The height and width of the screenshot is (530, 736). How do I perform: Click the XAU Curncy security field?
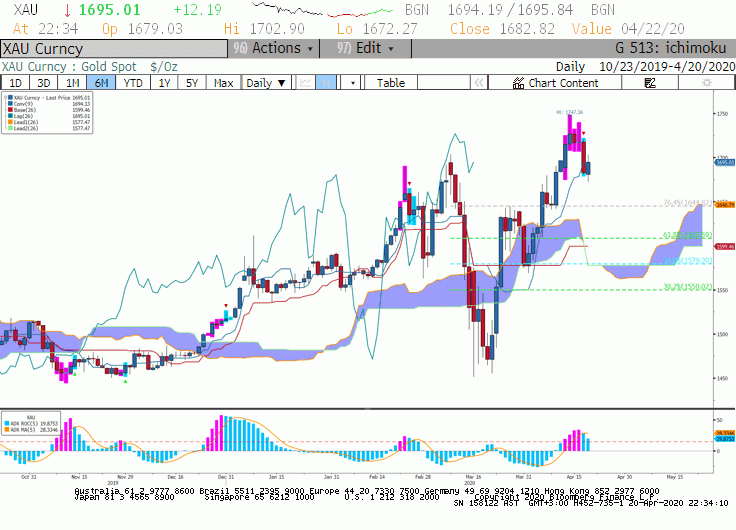click(x=114, y=48)
